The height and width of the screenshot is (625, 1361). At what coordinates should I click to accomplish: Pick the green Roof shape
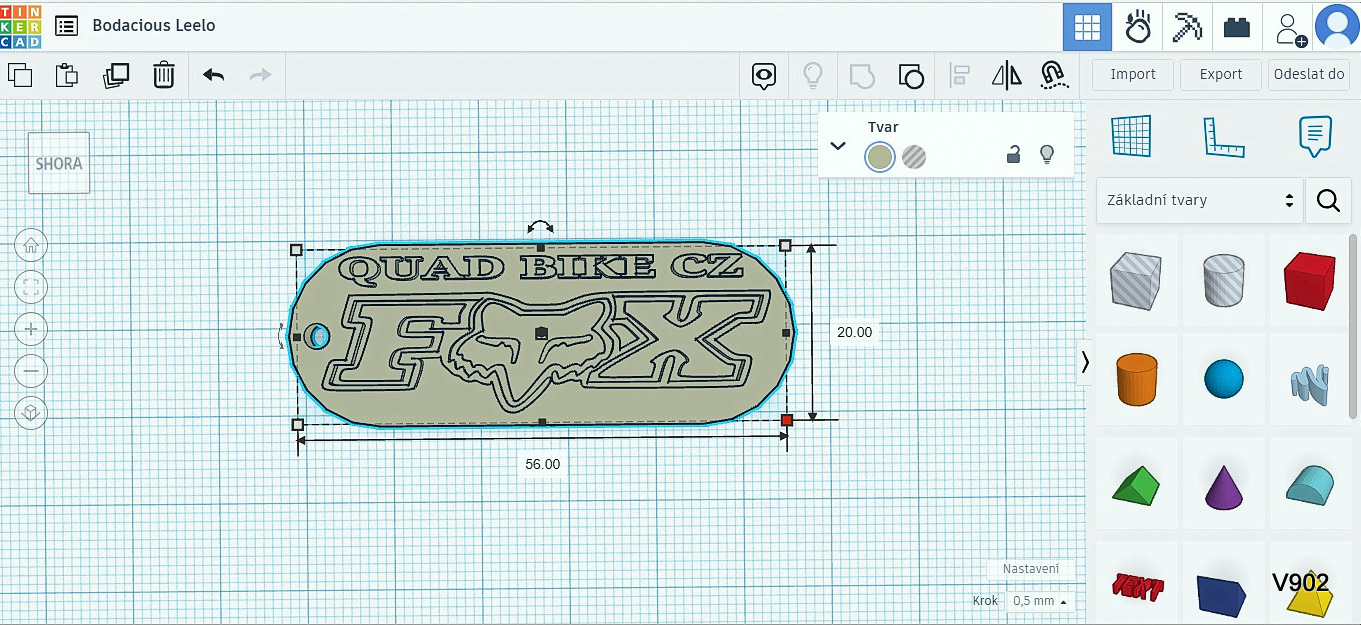1135,486
